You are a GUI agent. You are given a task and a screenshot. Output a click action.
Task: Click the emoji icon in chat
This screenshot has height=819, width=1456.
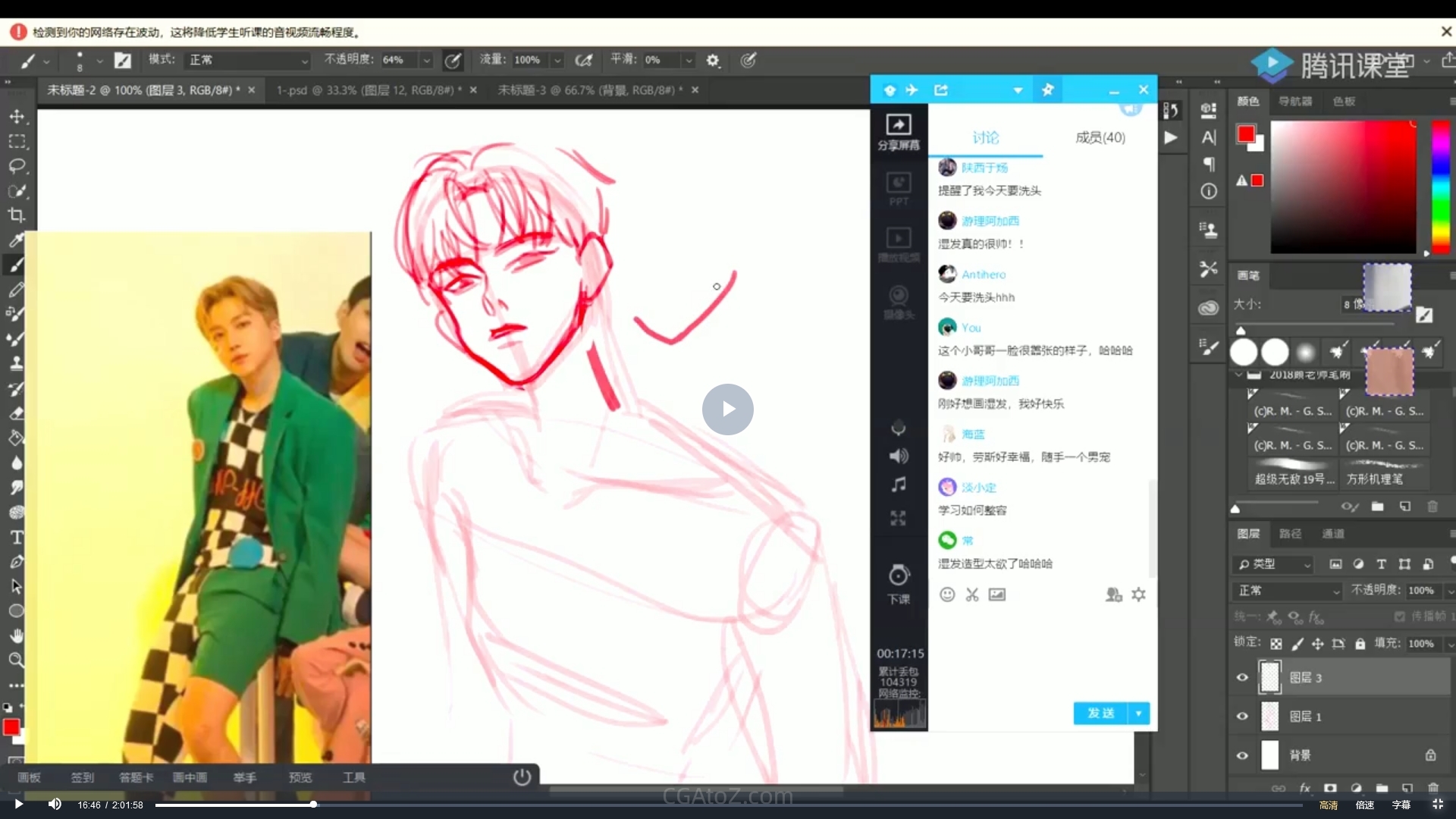(947, 595)
